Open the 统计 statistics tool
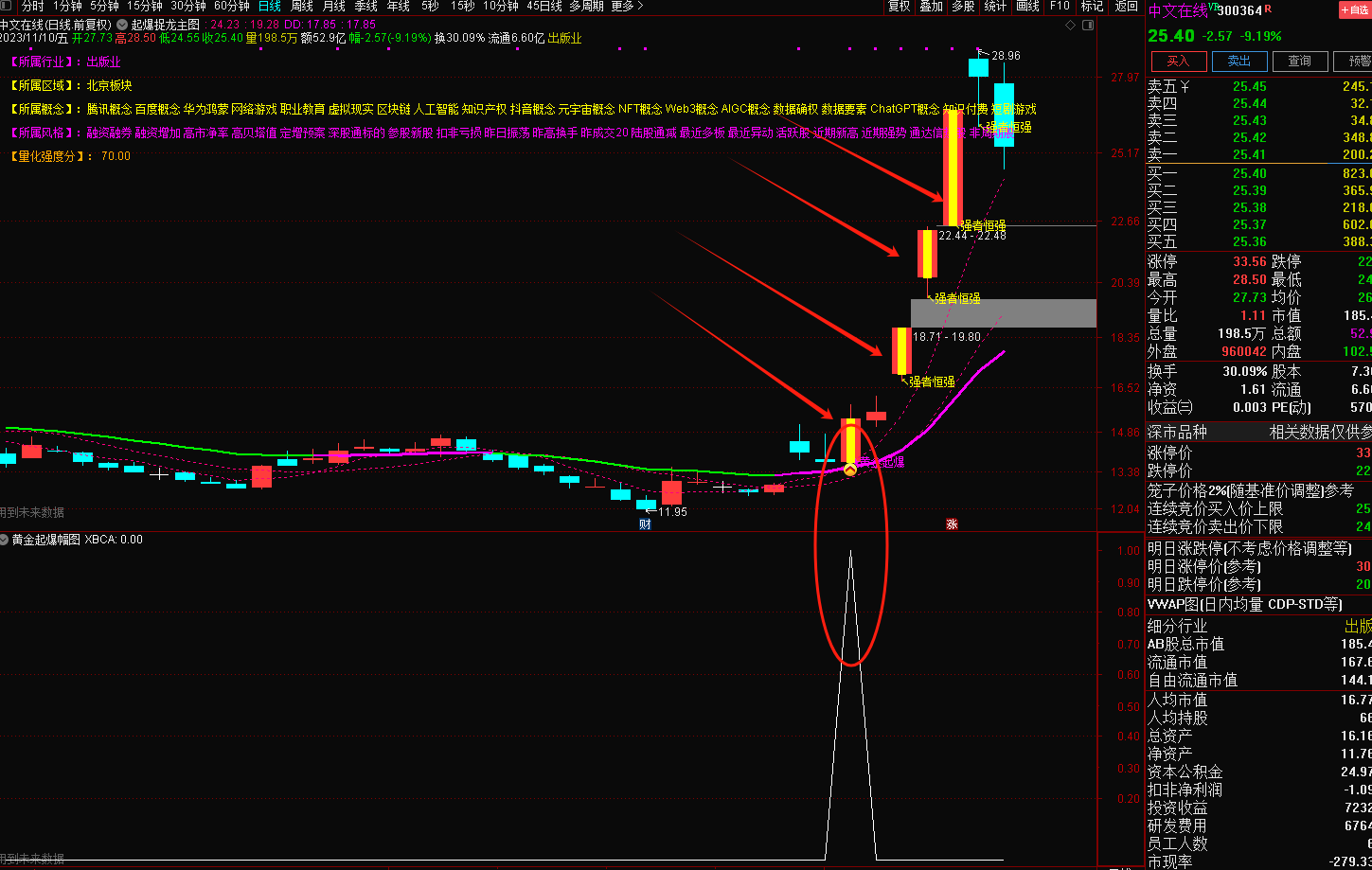 click(x=995, y=6)
